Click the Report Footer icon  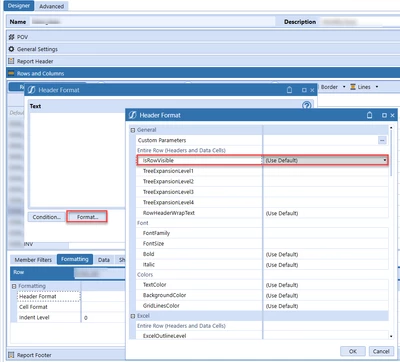(11, 355)
